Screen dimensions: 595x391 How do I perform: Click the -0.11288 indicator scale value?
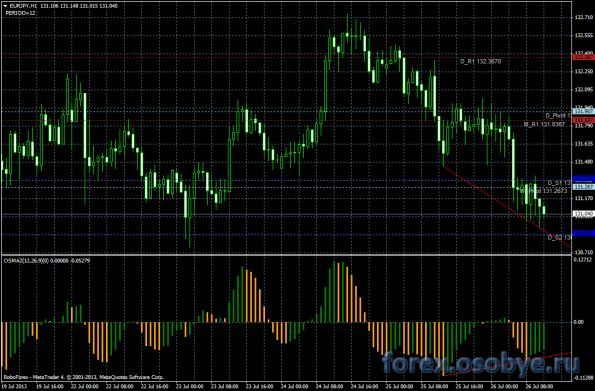pyautogui.click(x=583, y=377)
